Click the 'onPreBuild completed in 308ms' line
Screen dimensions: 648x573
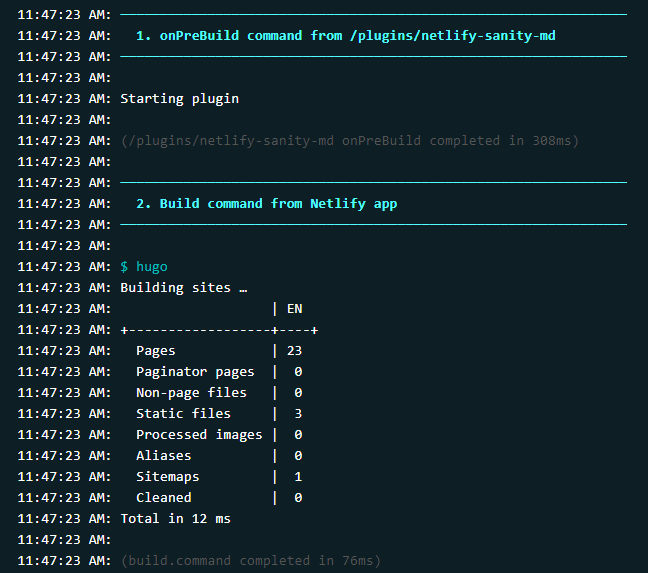(349, 141)
